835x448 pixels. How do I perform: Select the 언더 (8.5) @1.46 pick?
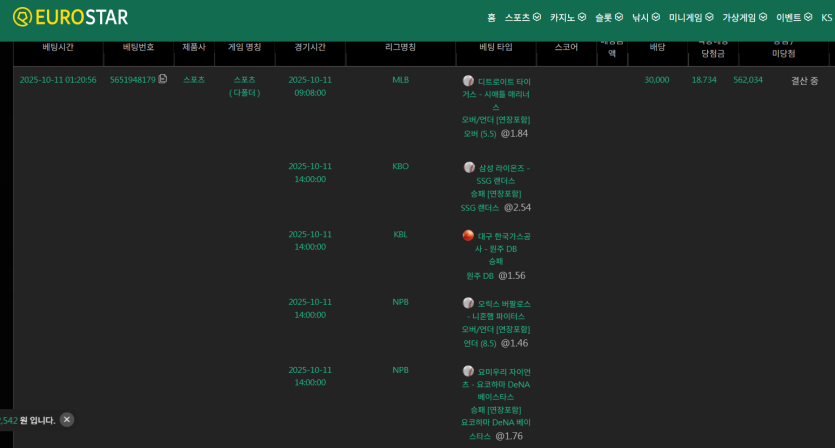coord(496,344)
